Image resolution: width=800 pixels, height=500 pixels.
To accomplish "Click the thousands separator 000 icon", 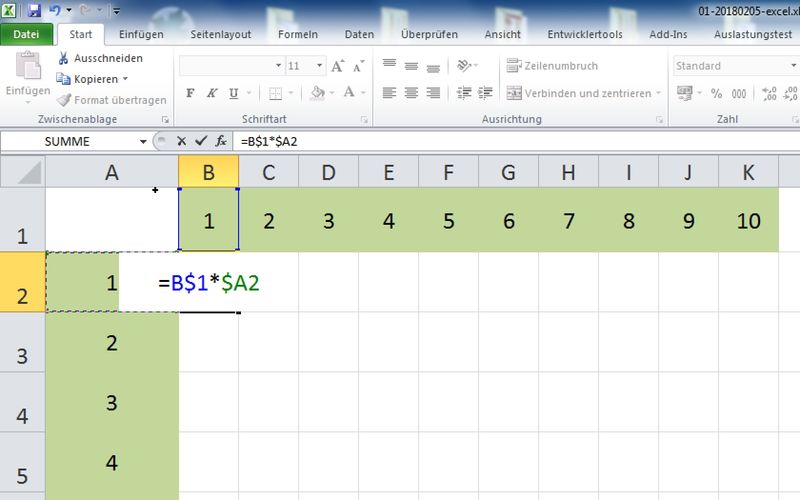I will point(739,93).
